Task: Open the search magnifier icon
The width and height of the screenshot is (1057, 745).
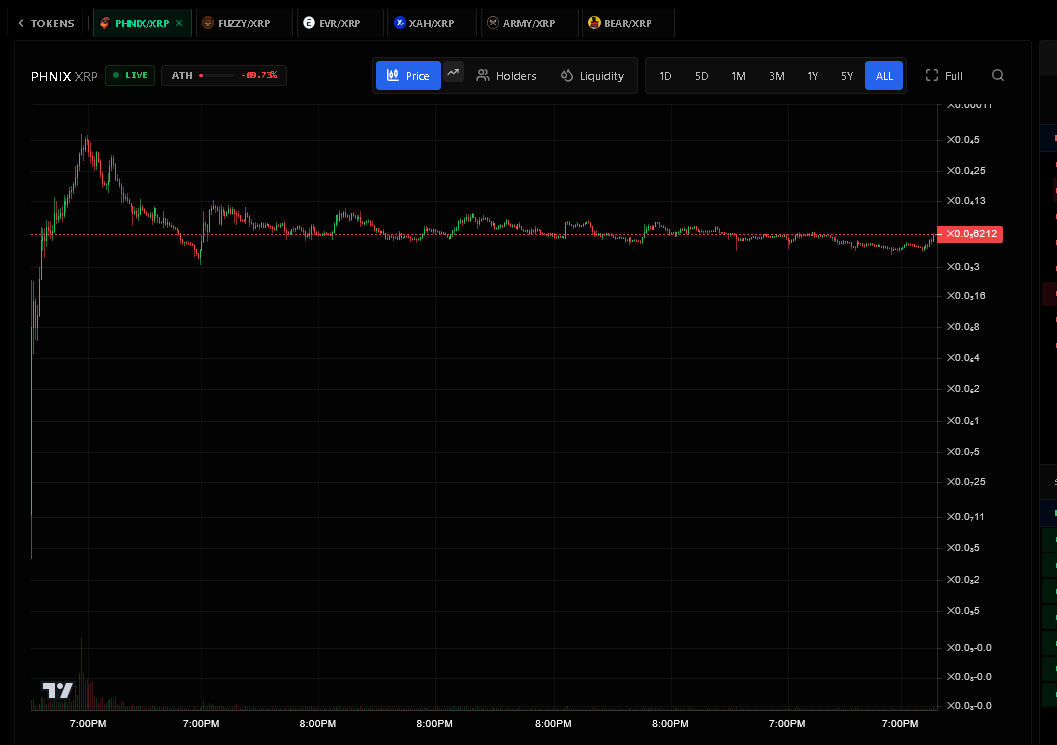Action: pos(998,76)
